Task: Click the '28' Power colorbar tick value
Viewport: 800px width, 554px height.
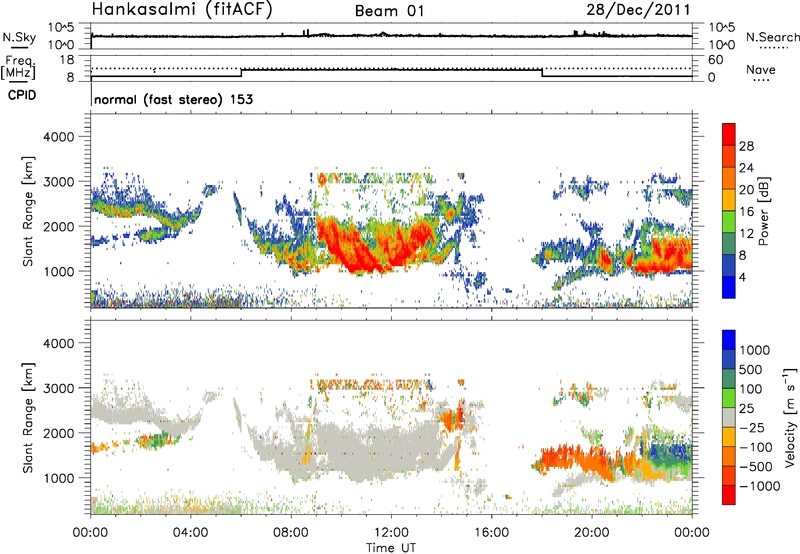Action: coord(746,146)
